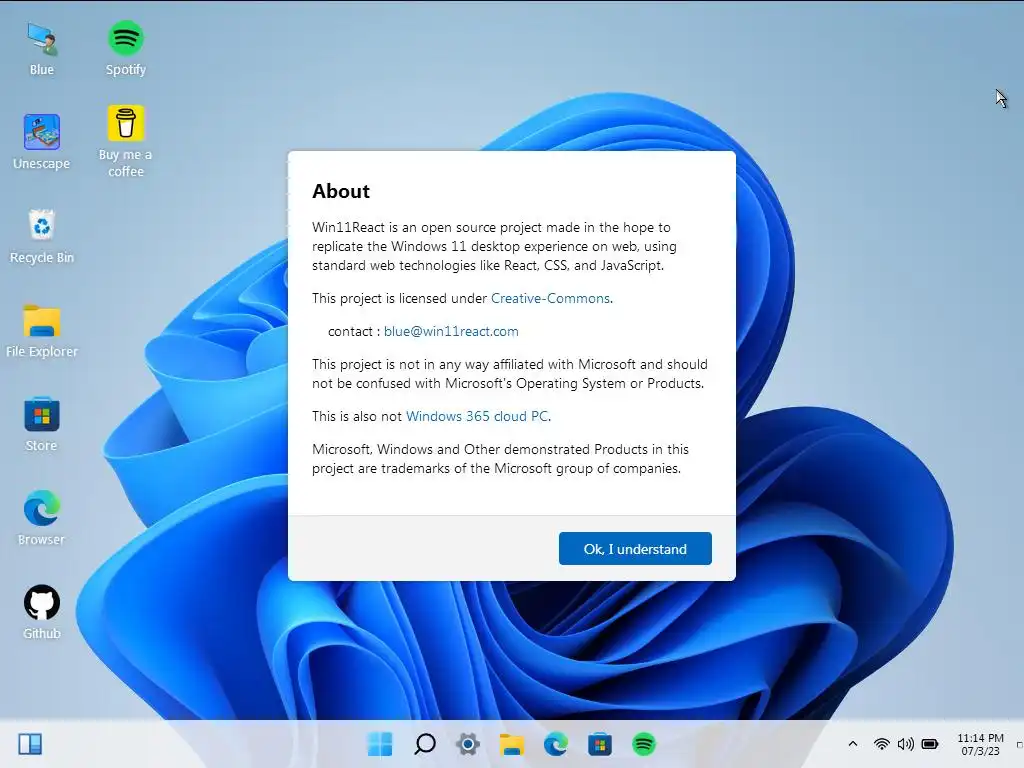Click the About dialog heading
The width and height of the screenshot is (1024, 768).
(x=341, y=191)
